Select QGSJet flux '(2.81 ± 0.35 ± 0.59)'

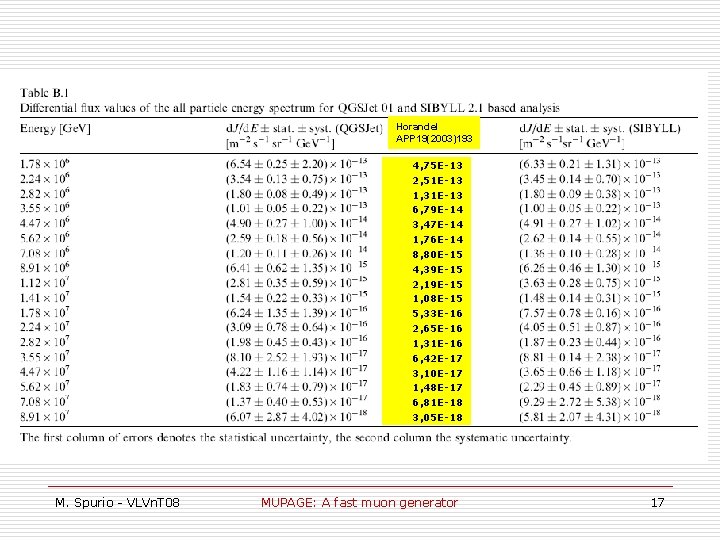(x=276, y=283)
